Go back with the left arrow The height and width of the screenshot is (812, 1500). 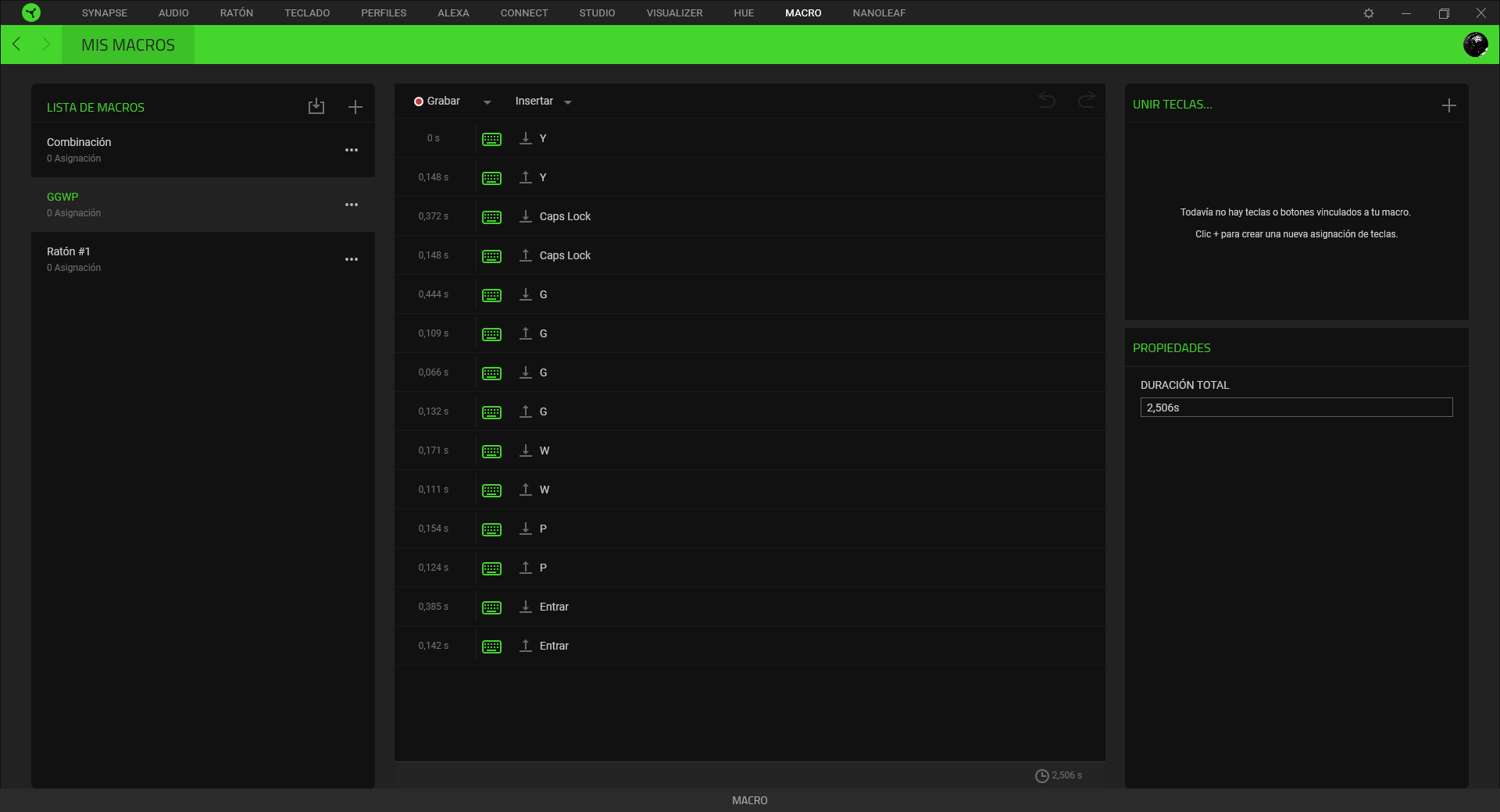click(16, 45)
